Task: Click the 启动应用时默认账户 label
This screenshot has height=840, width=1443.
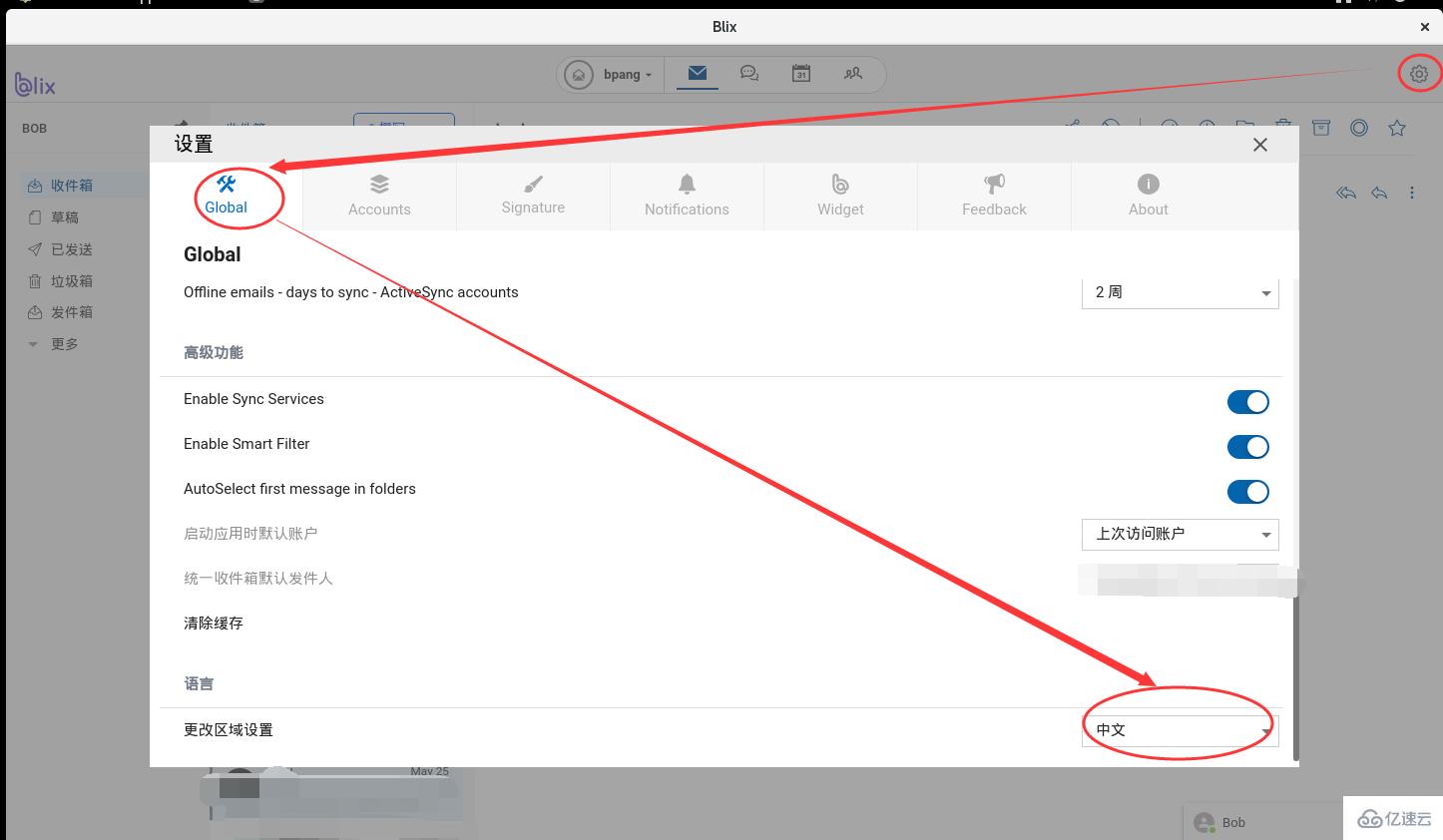Action: [250, 534]
